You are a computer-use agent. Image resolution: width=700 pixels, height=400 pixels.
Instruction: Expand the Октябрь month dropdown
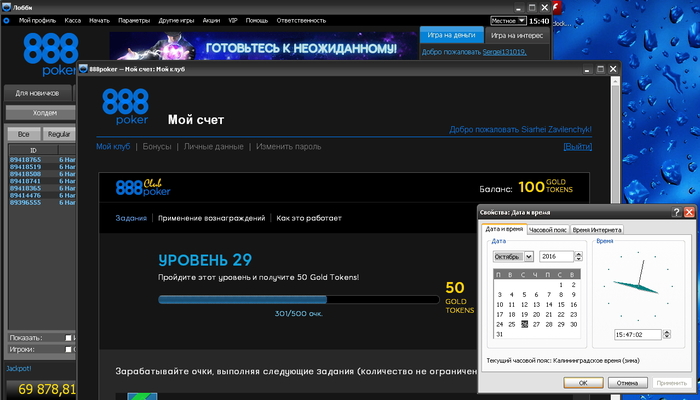[x=529, y=257]
